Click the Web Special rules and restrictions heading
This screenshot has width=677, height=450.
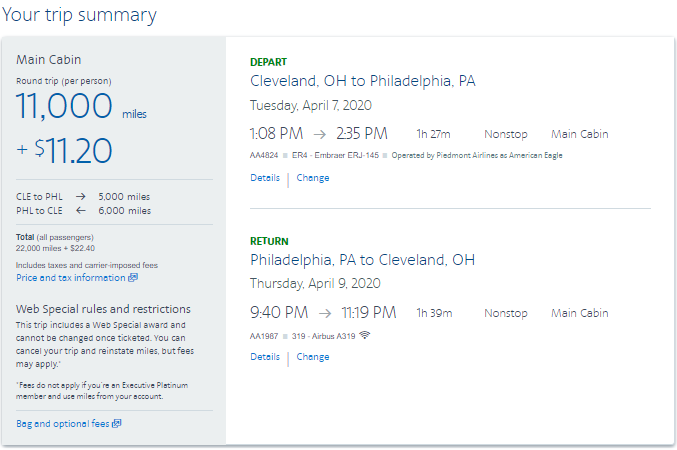pyautogui.click(x=103, y=309)
